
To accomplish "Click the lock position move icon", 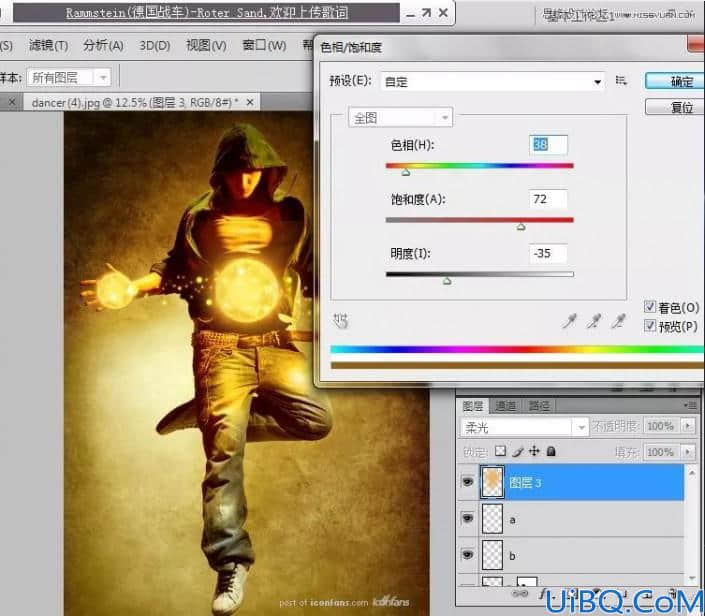I will [x=534, y=451].
